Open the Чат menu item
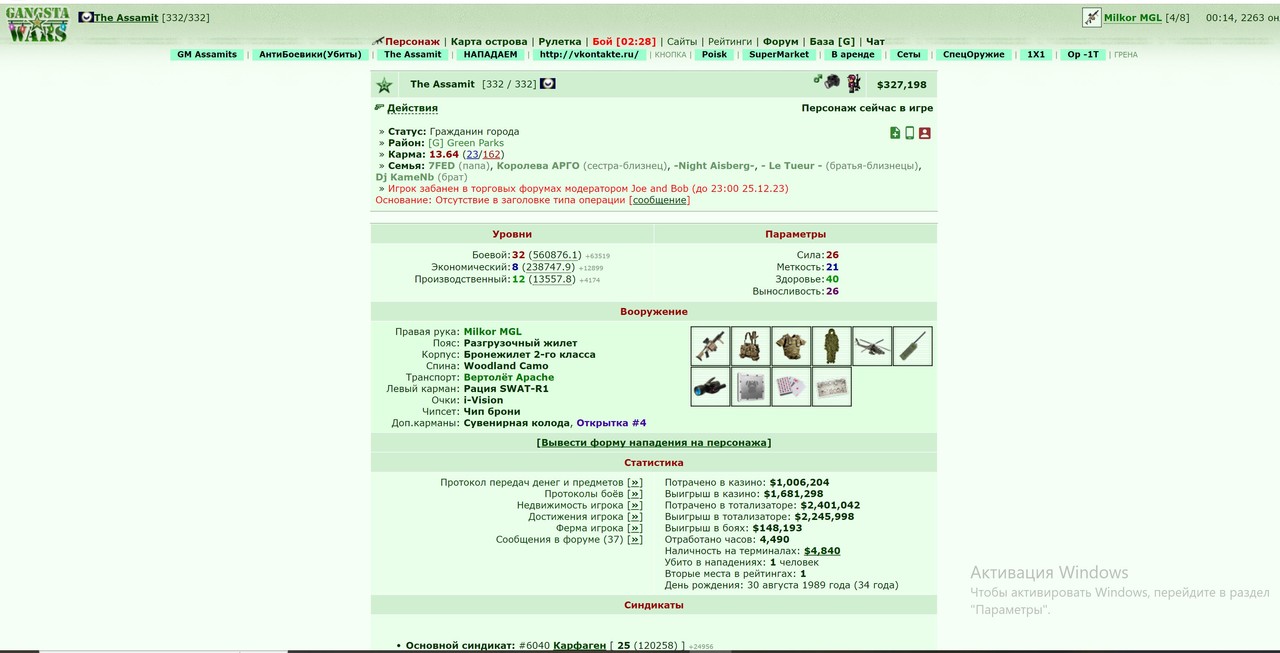This screenshot has width=1280, height=653. (875, 42)
